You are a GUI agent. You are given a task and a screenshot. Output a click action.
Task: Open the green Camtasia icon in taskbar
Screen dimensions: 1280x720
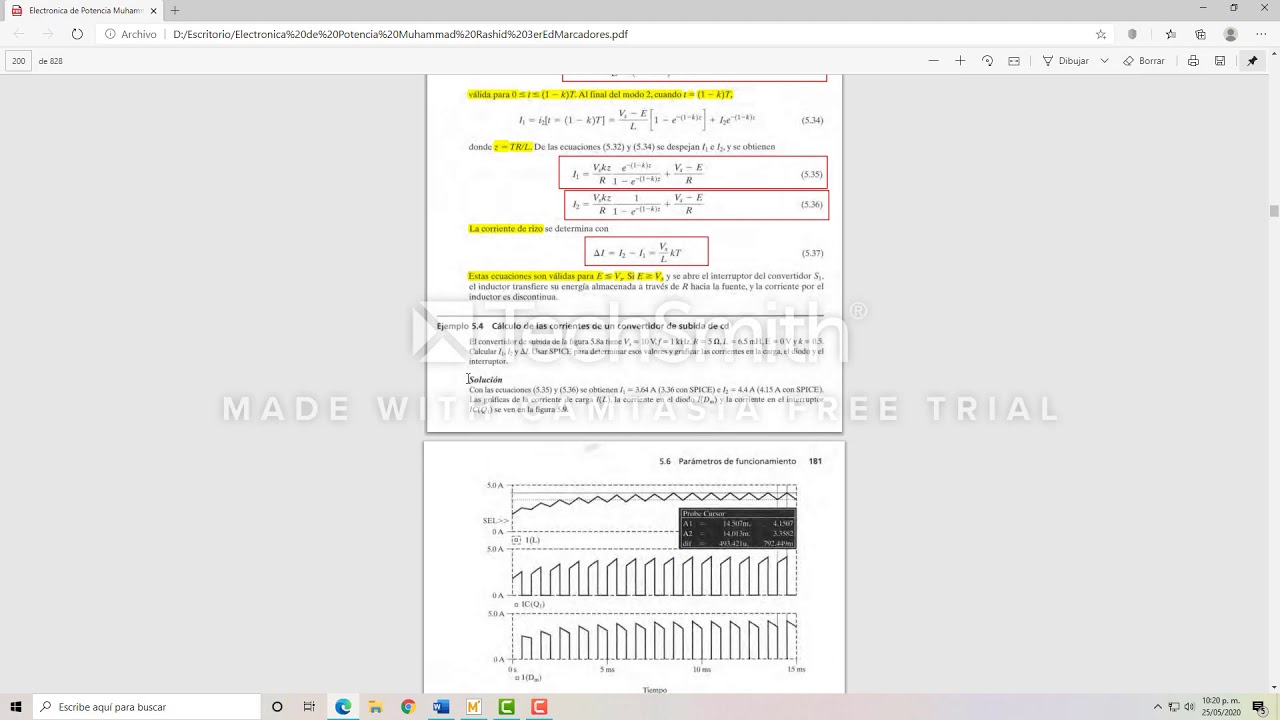506,707
